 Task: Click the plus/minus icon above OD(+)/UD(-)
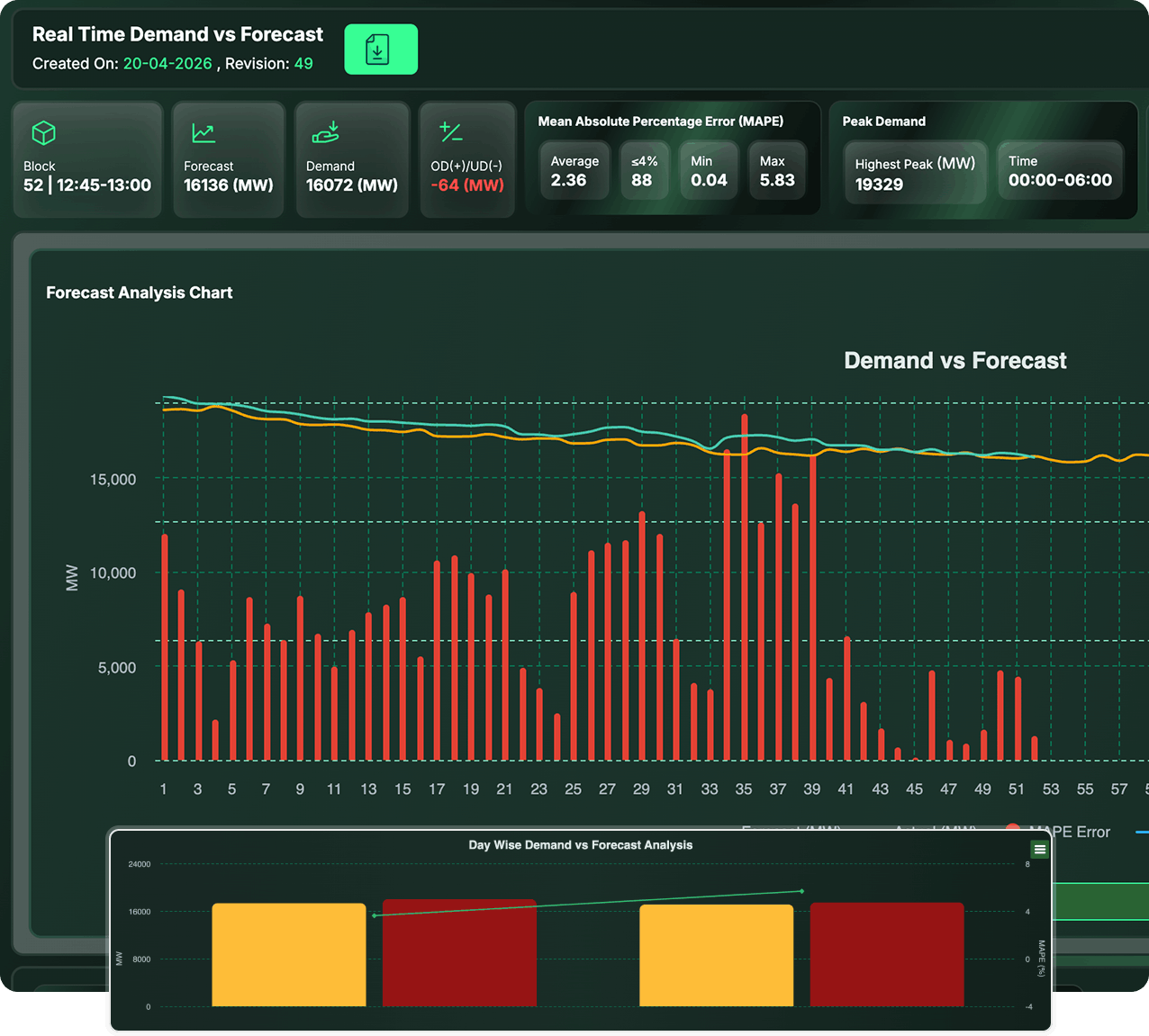(x=450, y=132)
